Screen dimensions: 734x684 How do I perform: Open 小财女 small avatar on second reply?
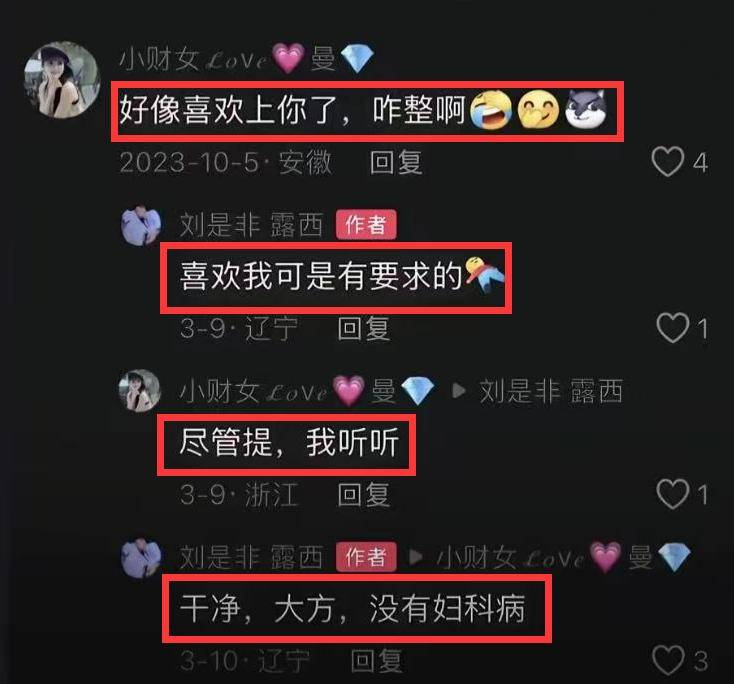139,390
